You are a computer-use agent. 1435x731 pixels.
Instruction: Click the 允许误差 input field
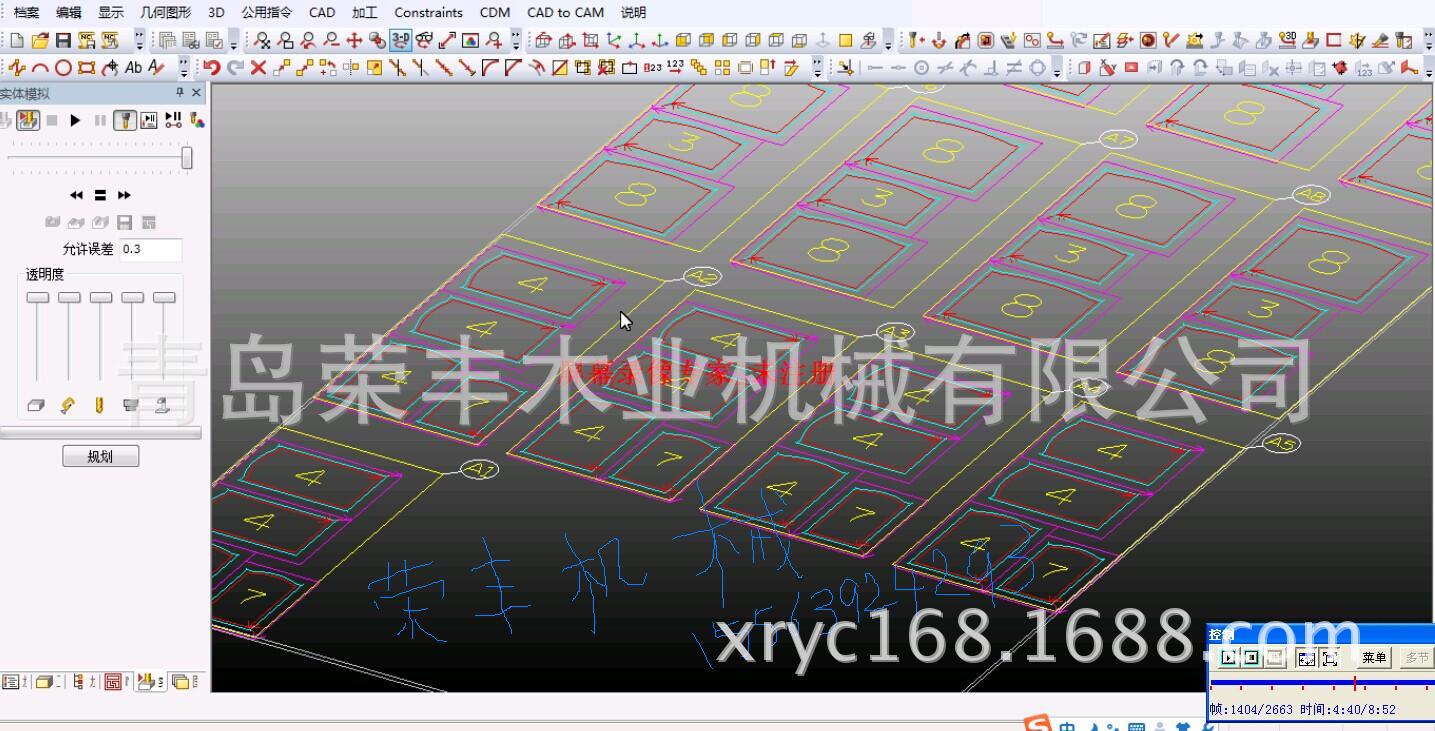[151, 249]
